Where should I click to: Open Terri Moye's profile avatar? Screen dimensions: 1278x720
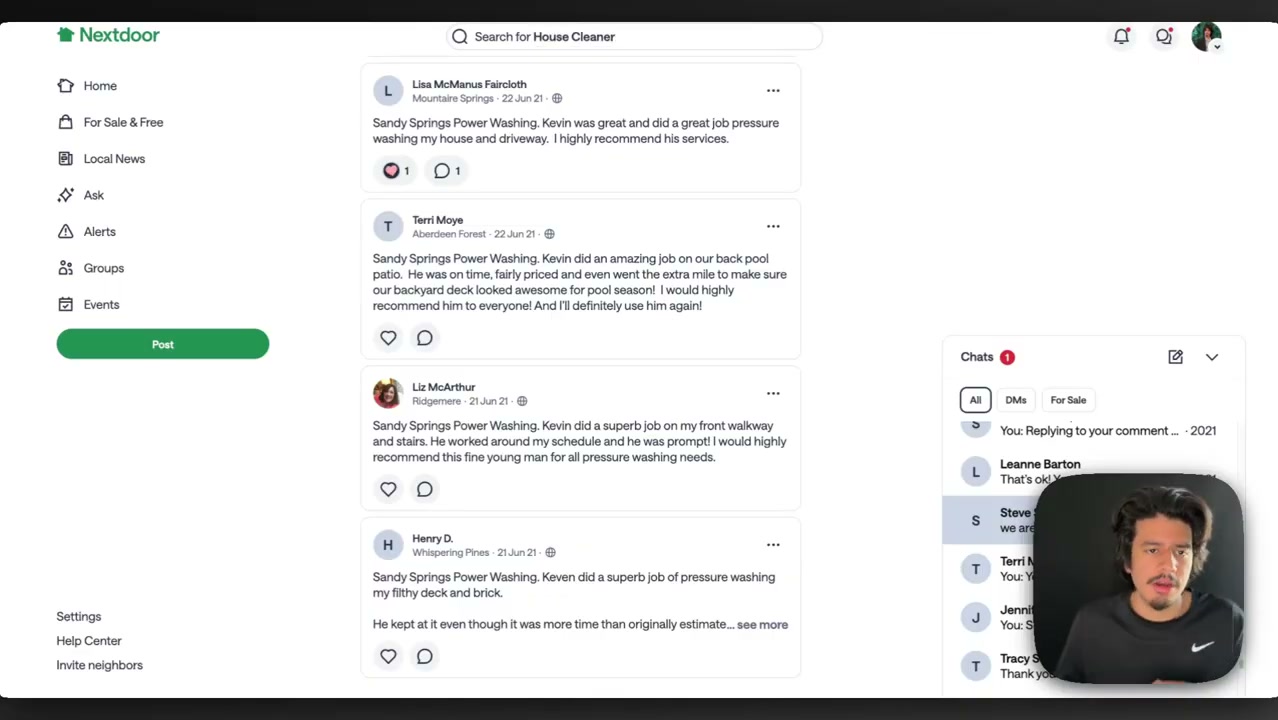[388, 227]
